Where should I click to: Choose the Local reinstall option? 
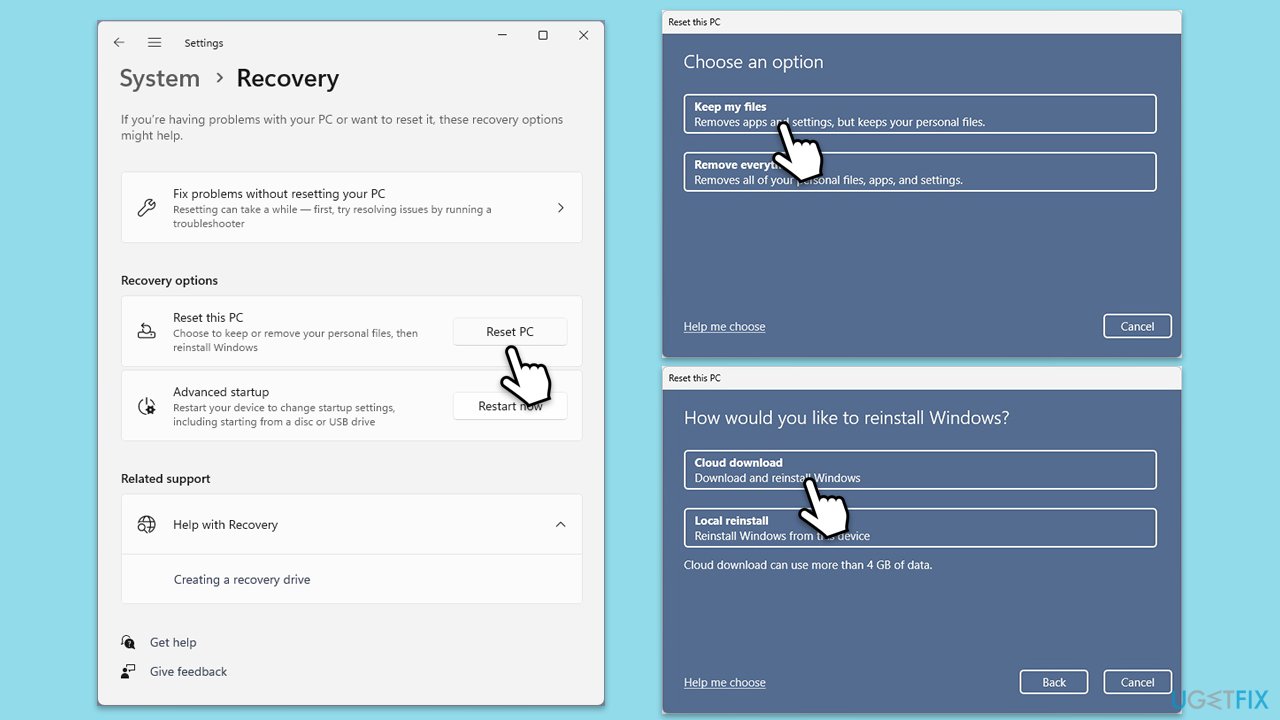(920, 528)
